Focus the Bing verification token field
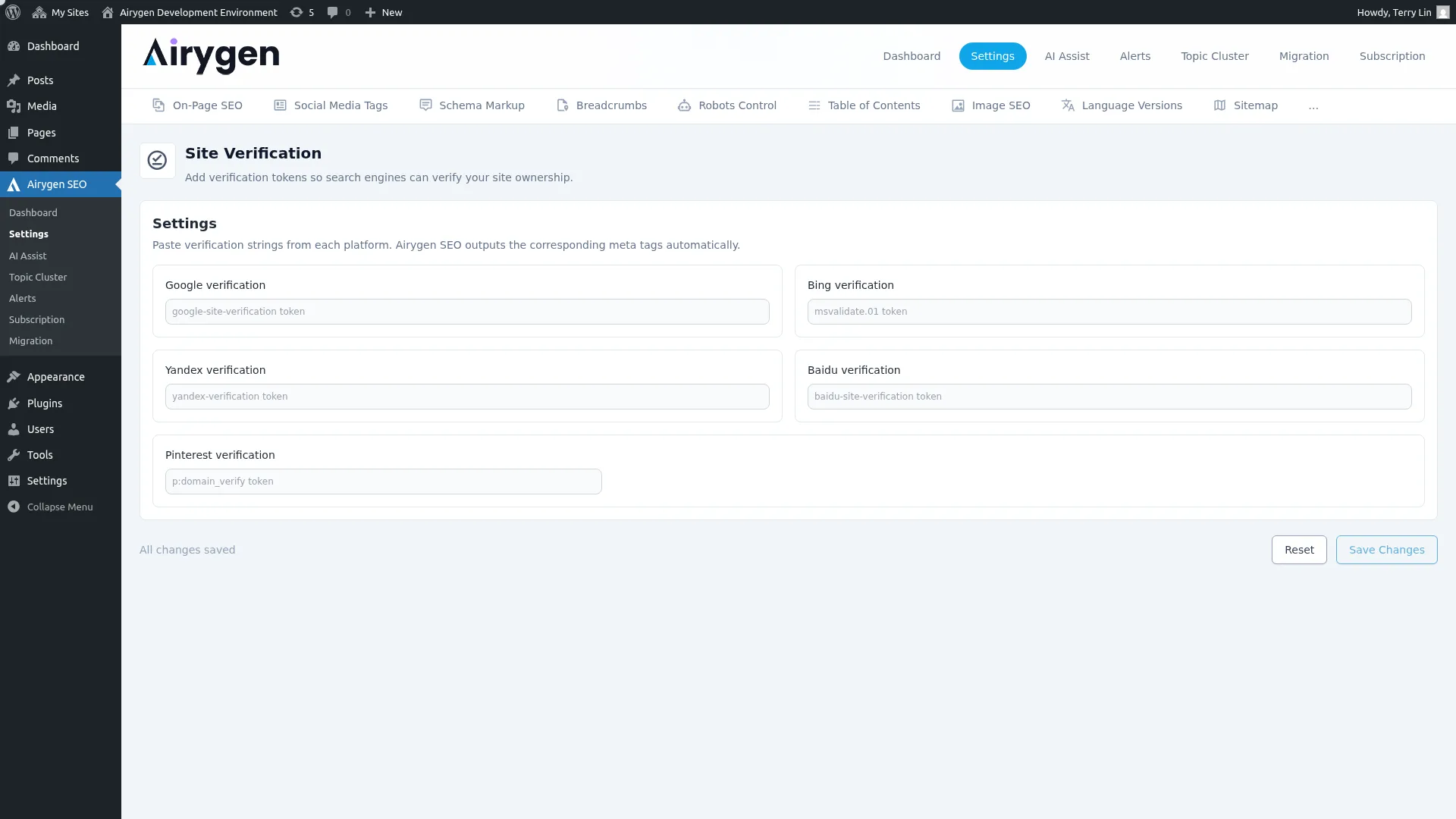This screenshot has width=1456, height=819. click(1109, 312)
